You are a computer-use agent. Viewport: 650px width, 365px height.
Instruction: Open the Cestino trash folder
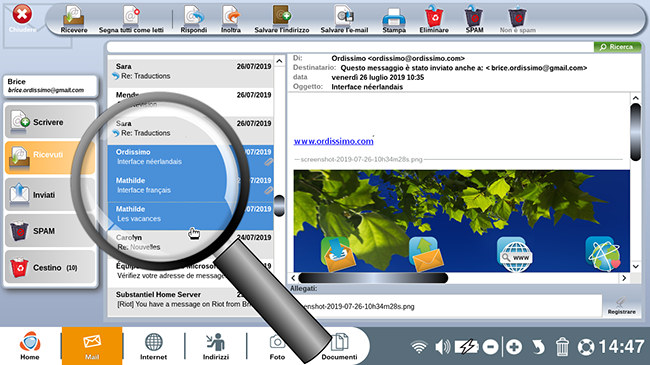(50, 267)
